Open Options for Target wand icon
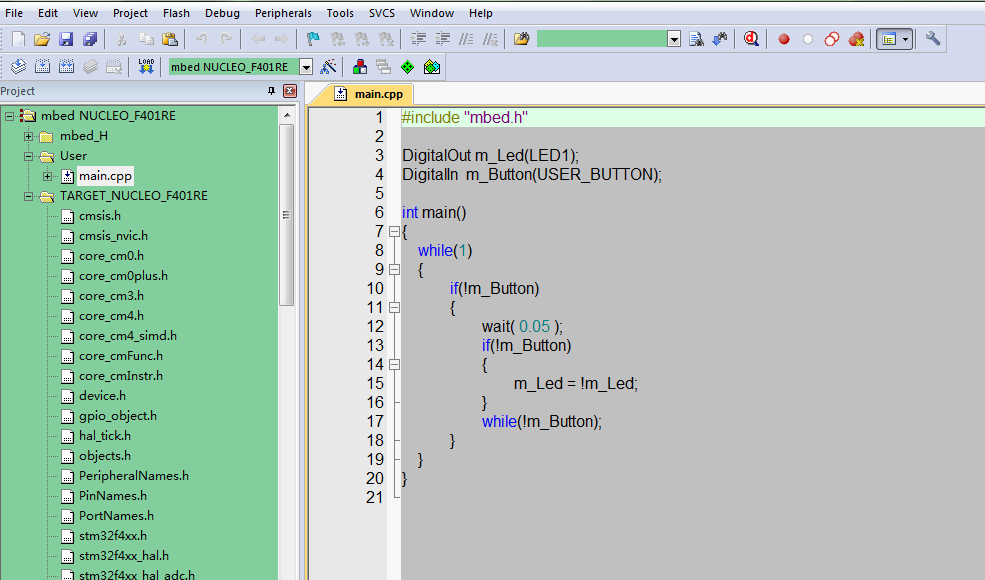985x580 pixels. (x=328, y=67)
